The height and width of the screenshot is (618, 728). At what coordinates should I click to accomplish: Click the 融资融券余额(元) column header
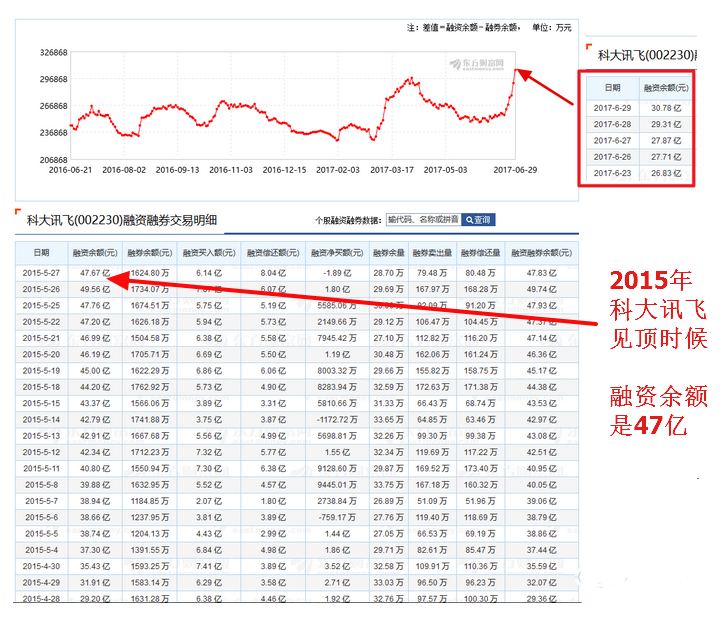(x=541, y=253)
